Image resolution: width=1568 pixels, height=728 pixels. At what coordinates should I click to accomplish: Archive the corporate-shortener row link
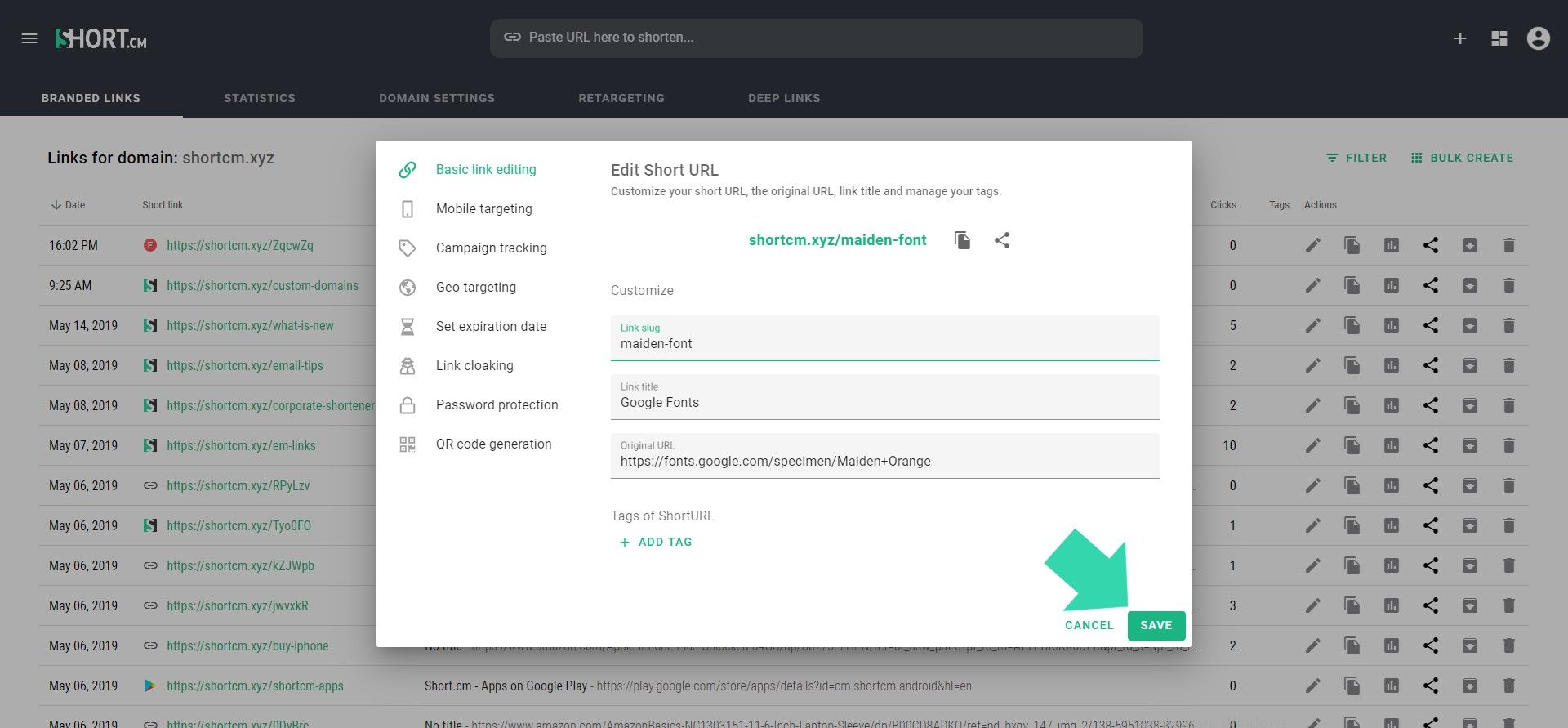point(1470,405)
